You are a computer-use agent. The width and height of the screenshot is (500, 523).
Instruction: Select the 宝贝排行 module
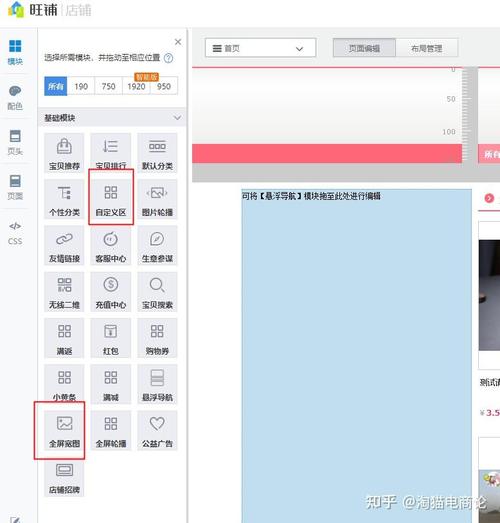111,153
